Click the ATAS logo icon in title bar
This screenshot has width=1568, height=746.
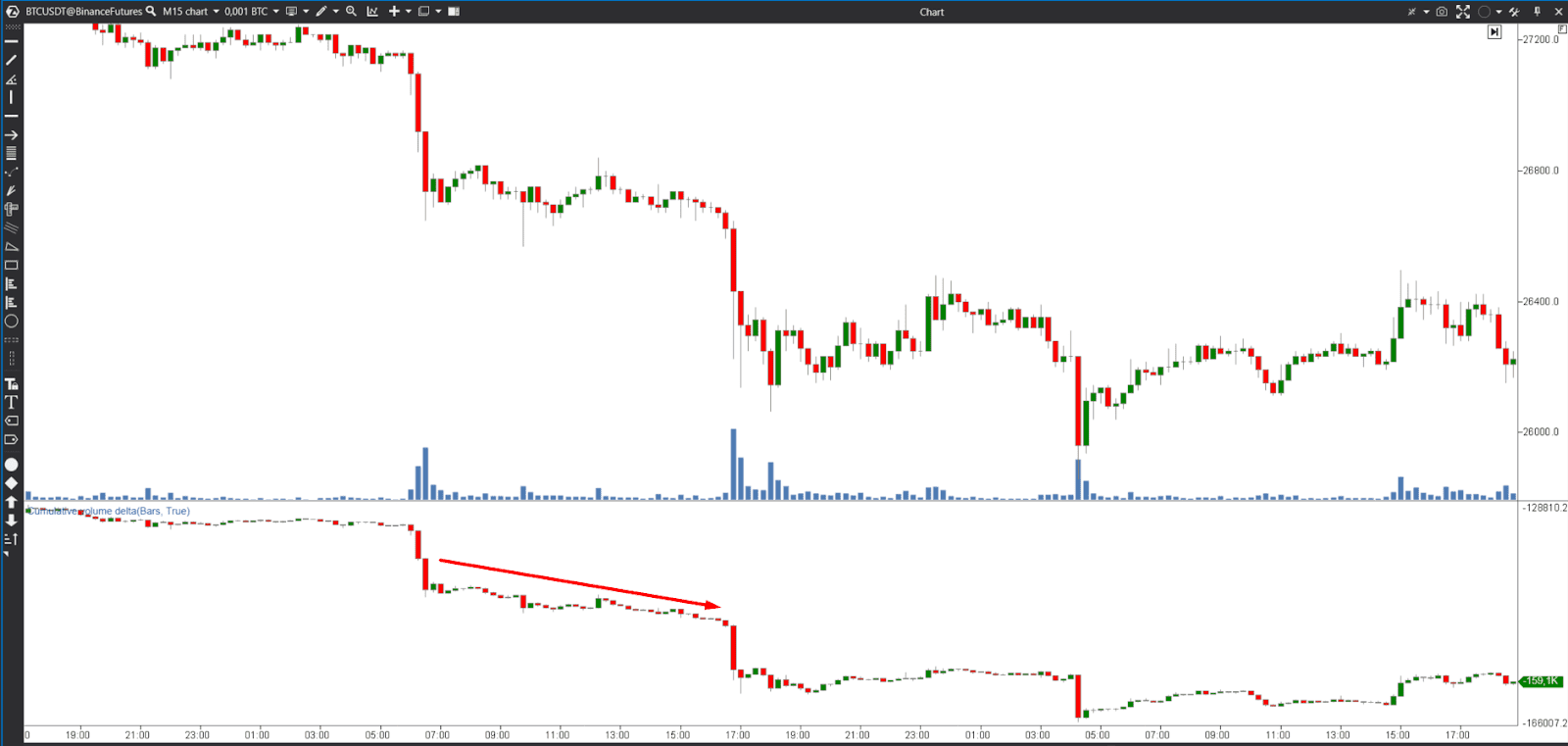pyautogui.click(x=13, y=11)
